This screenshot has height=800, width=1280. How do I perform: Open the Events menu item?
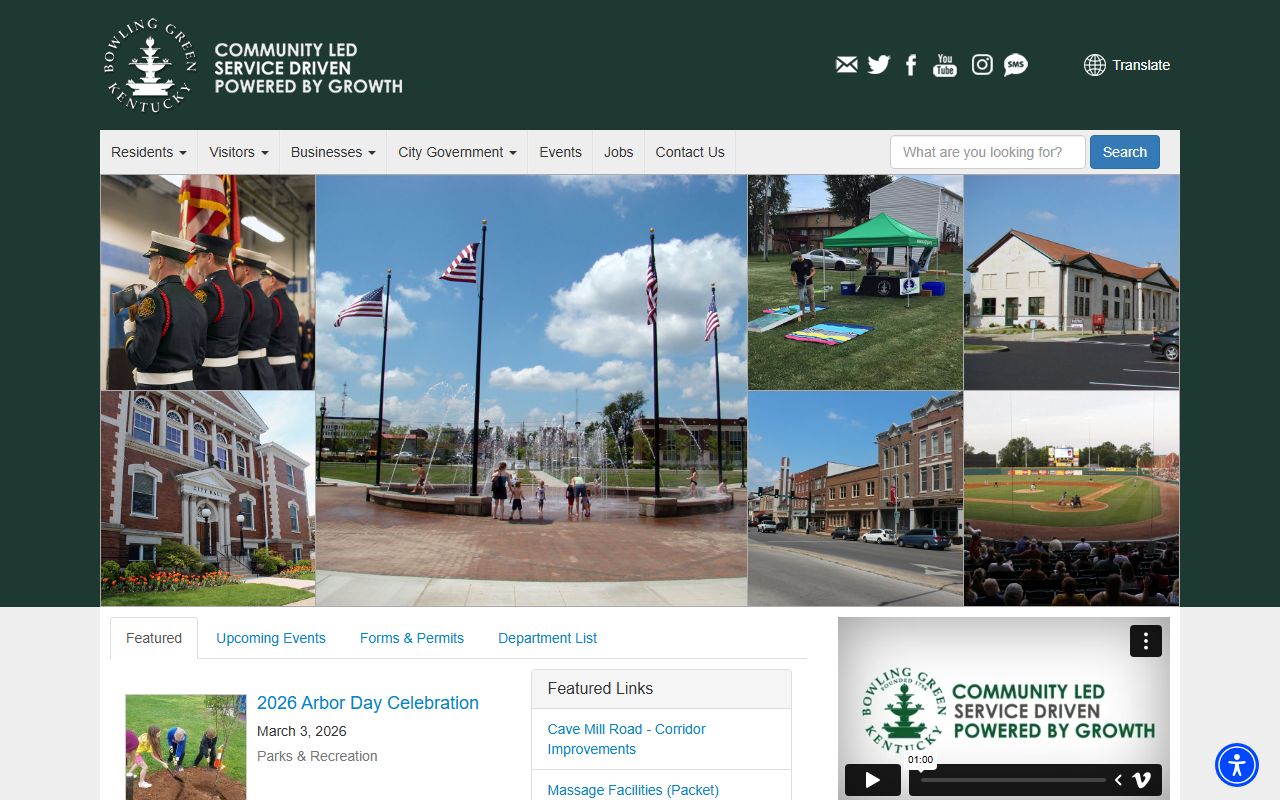tap(560, 152)
